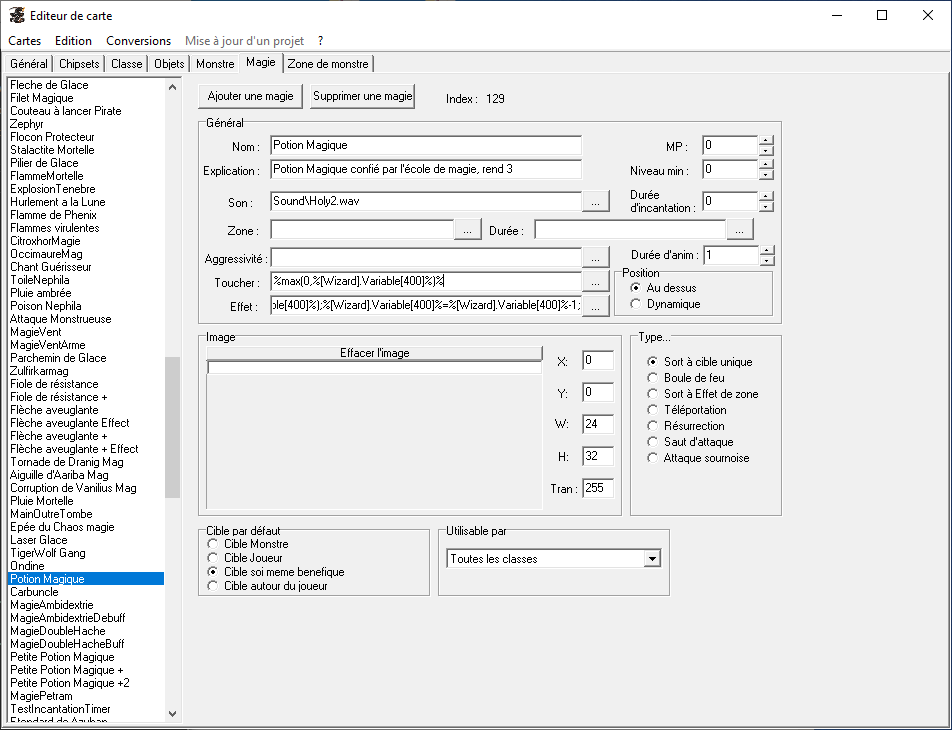This screenshot has height=730, width=952.
Task: Click the browse button next to Son field
Action: tap(595, 202)
